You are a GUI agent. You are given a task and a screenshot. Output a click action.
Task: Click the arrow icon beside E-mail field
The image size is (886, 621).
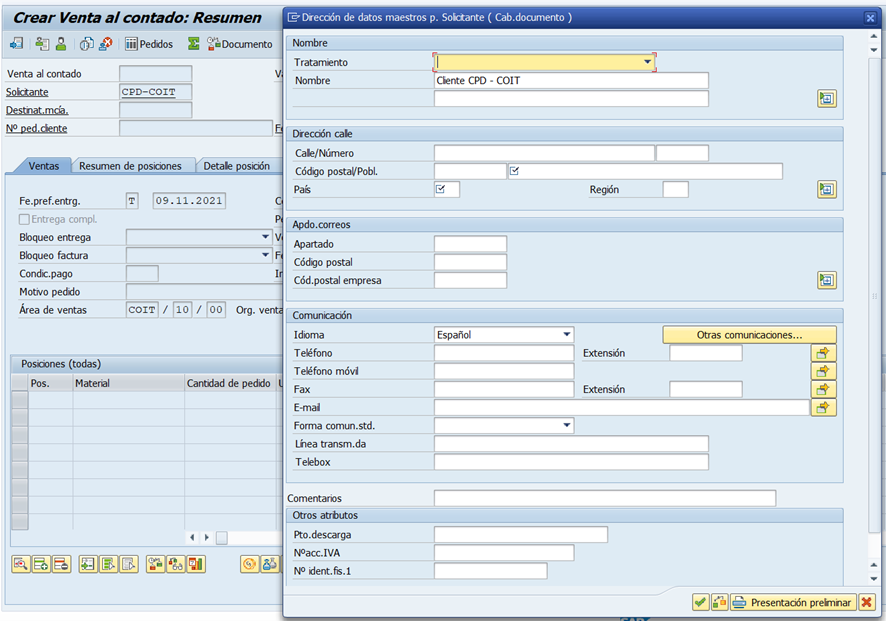click(823, 407)
